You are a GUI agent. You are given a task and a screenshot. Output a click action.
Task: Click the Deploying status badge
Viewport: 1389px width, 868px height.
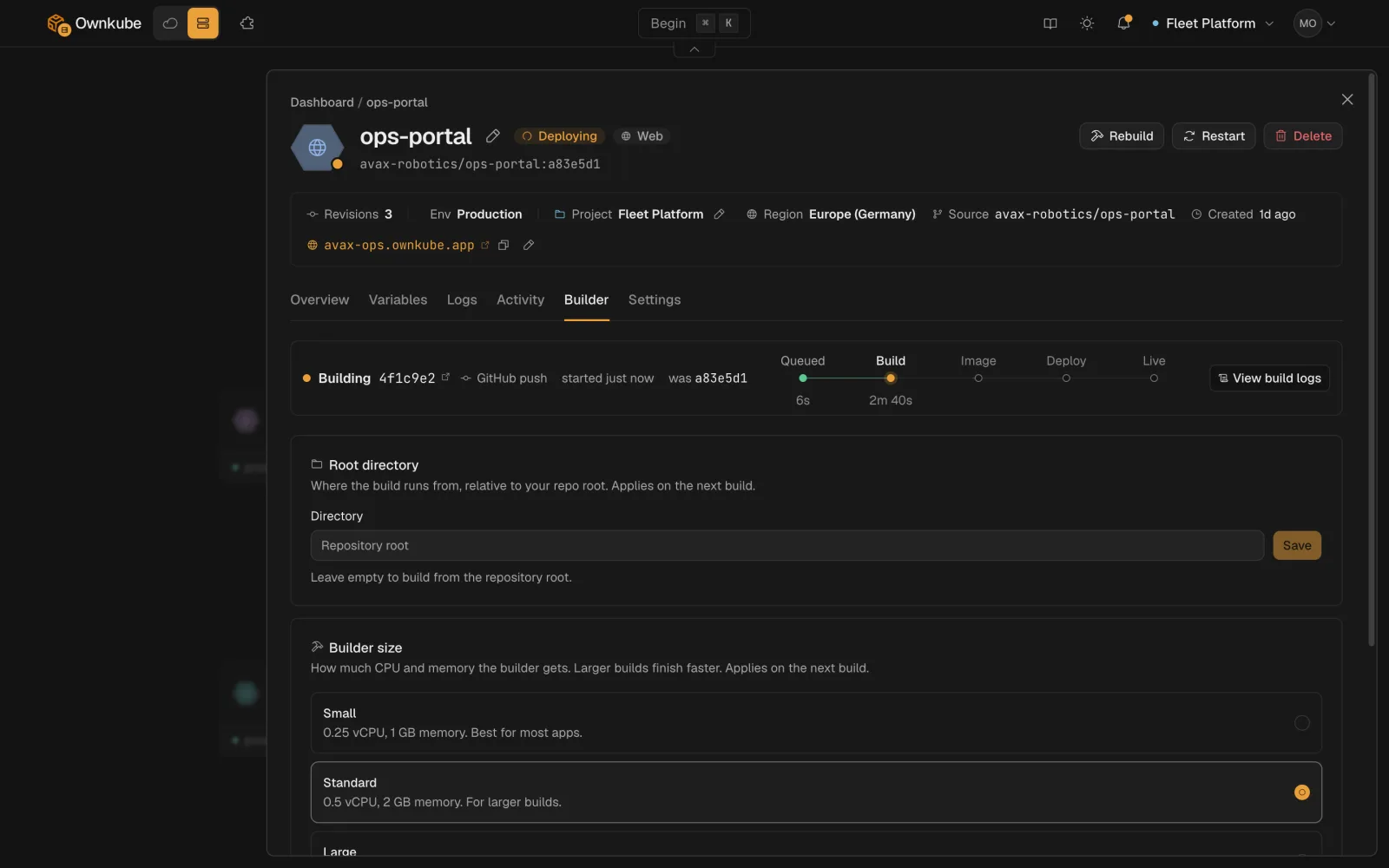tap(559, 136)
